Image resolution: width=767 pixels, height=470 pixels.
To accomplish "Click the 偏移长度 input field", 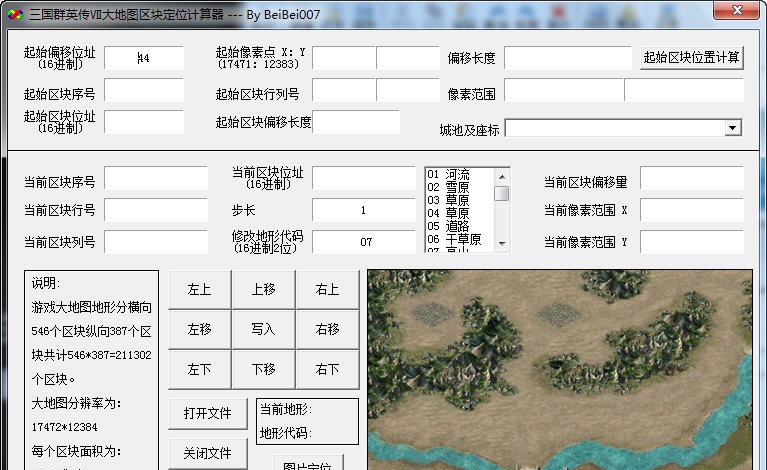I will pyautogui.click(x=568, y=58).
